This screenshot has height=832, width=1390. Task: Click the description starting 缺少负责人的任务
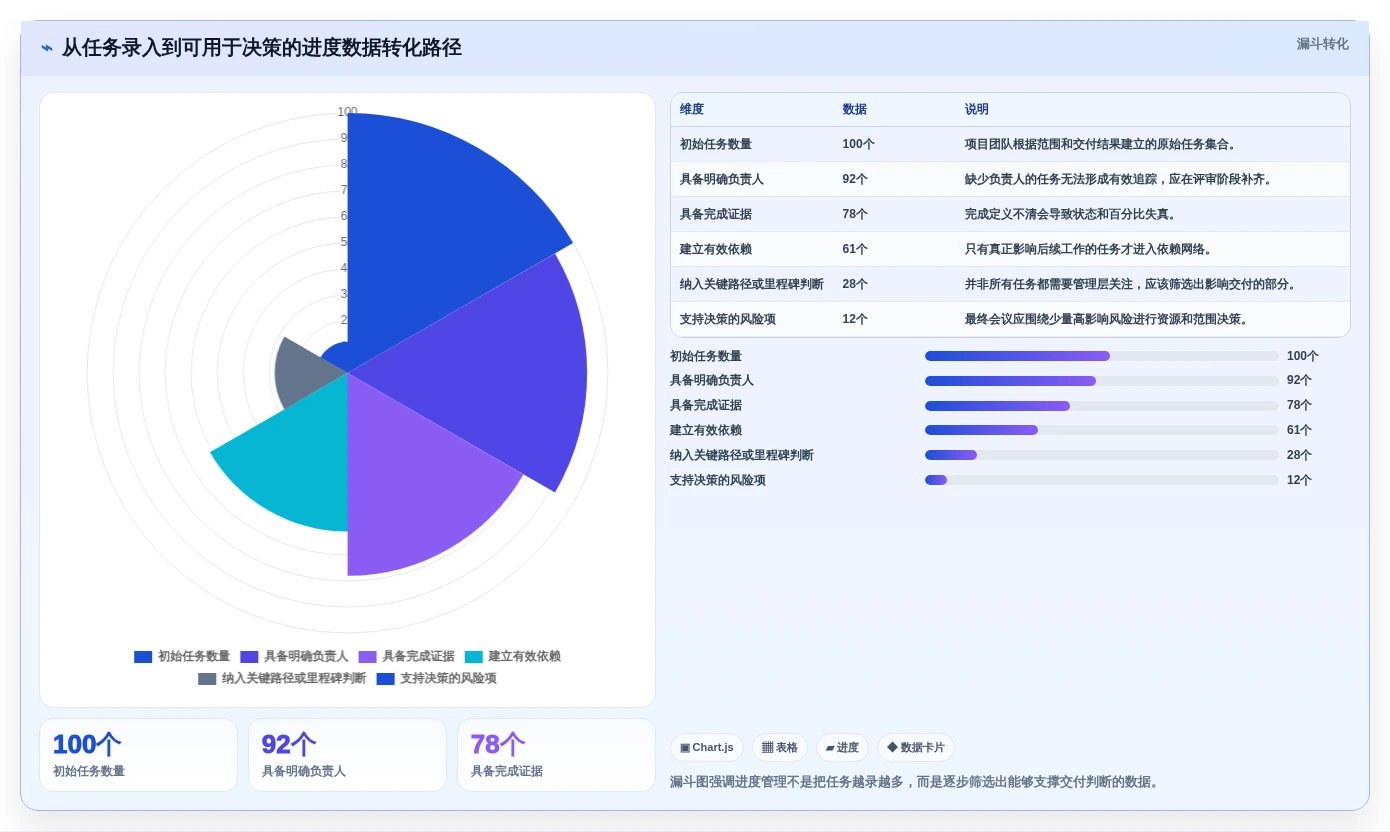(x=1120, y=179)
